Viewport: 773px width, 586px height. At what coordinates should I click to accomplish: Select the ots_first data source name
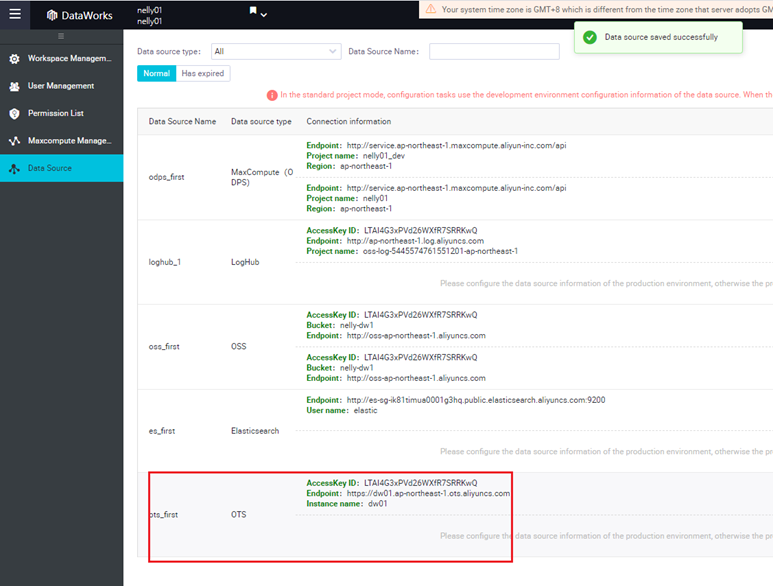(x=163, y=515)
